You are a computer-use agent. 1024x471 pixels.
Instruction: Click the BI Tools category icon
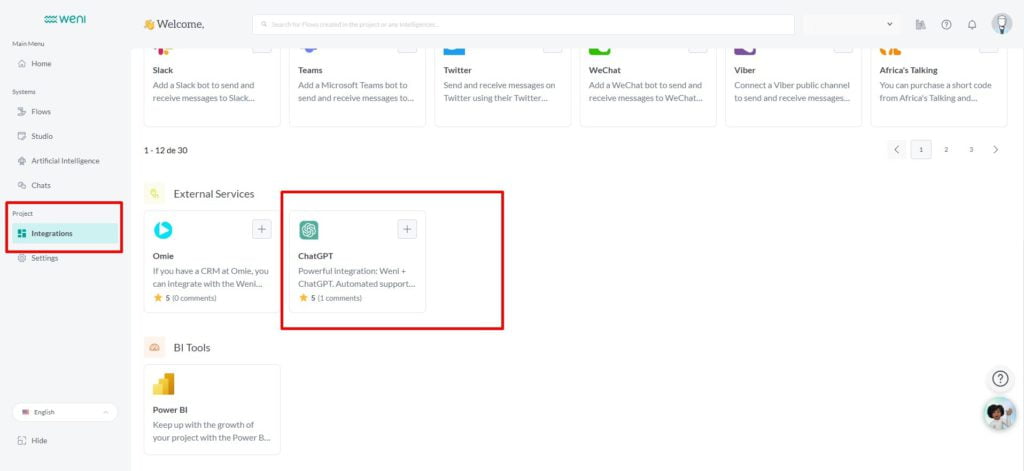pyautogui.click(x=155, y=348)
